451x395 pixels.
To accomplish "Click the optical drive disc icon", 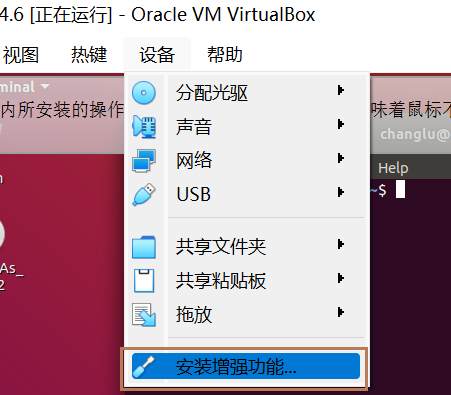I will click(144, 93).
